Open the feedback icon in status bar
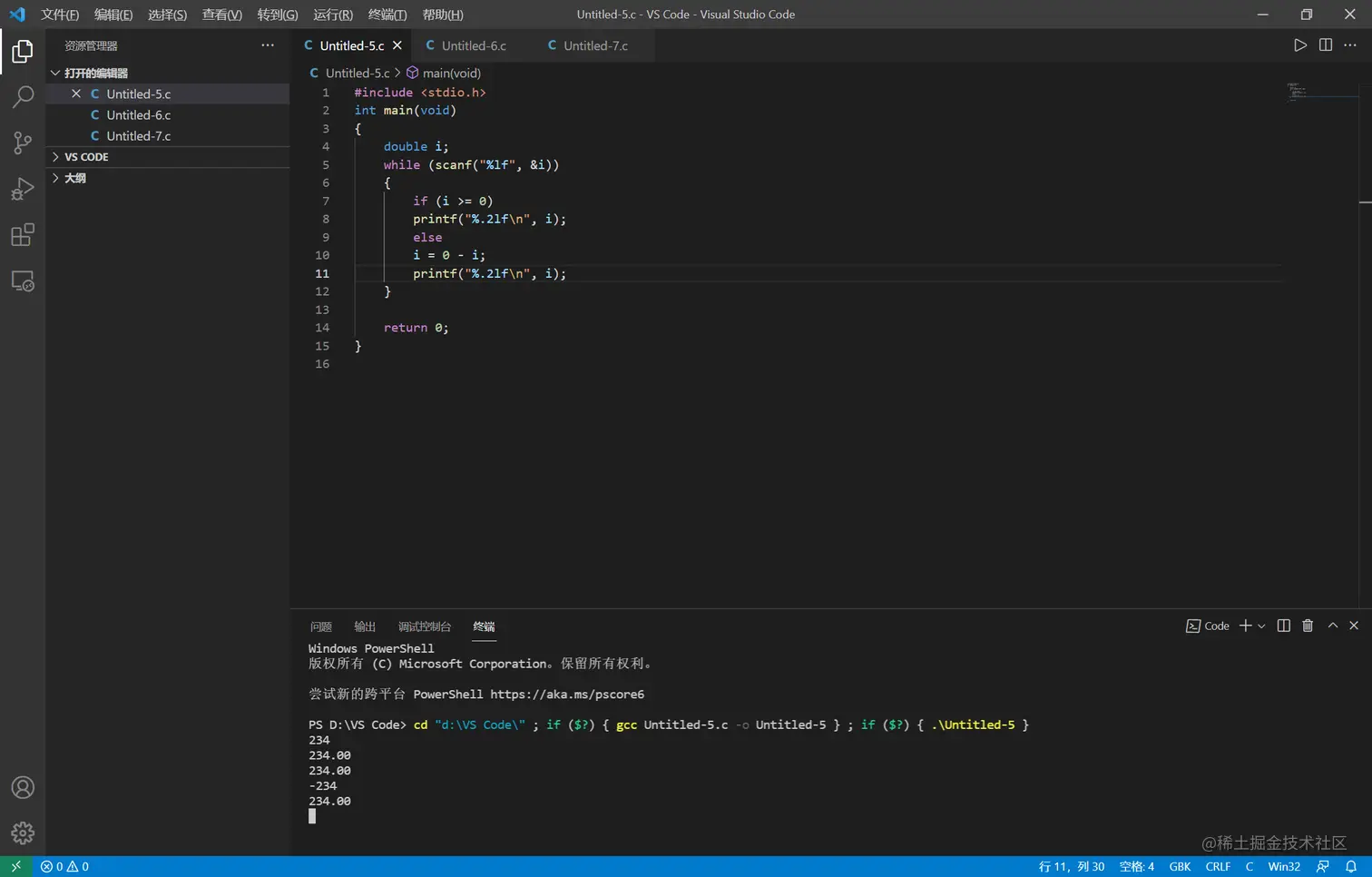Screen dimensions: 1372x877 [x=1323, y=866]
